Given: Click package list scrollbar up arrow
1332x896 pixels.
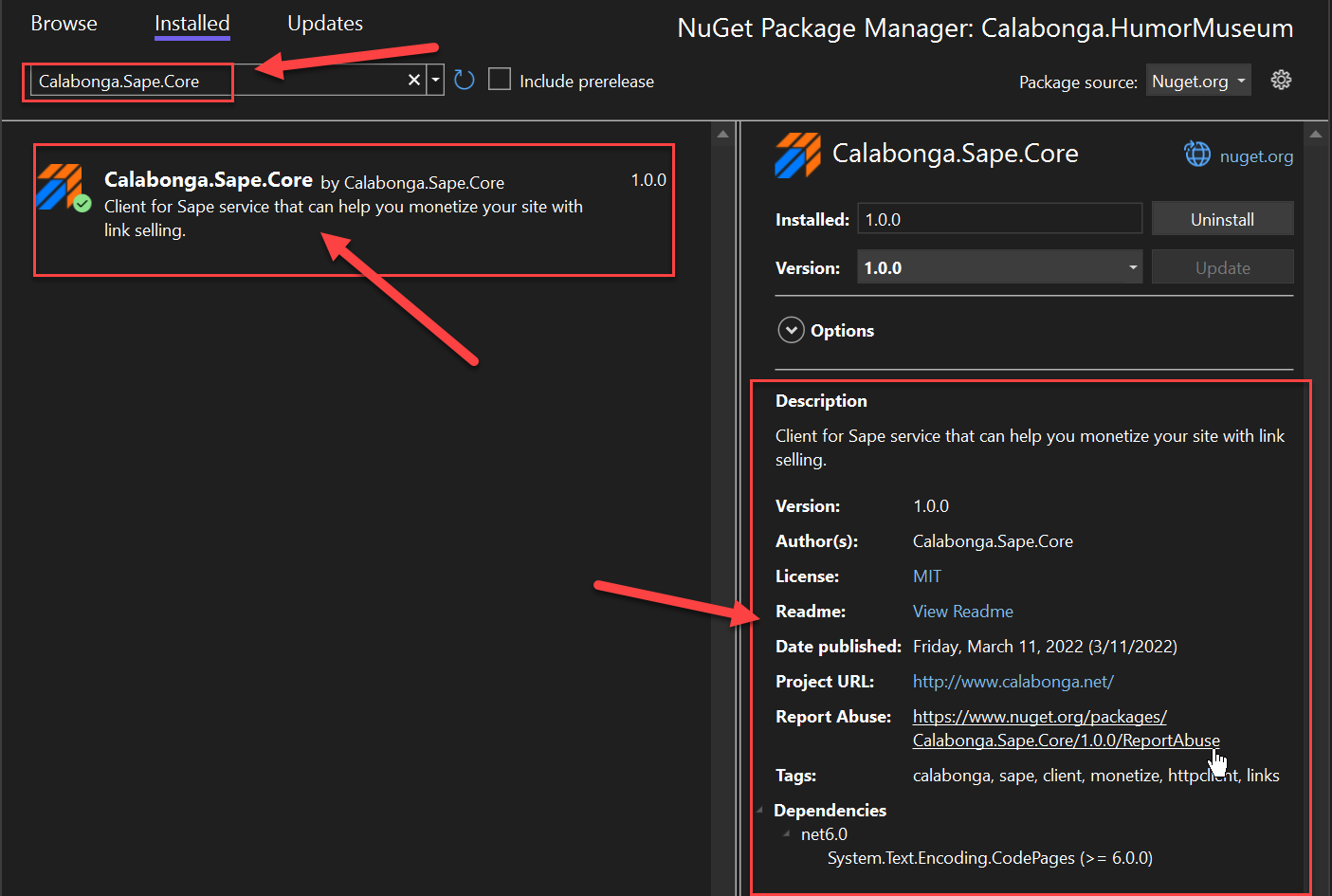Looking at the screenshot, I should click(723, 134).
